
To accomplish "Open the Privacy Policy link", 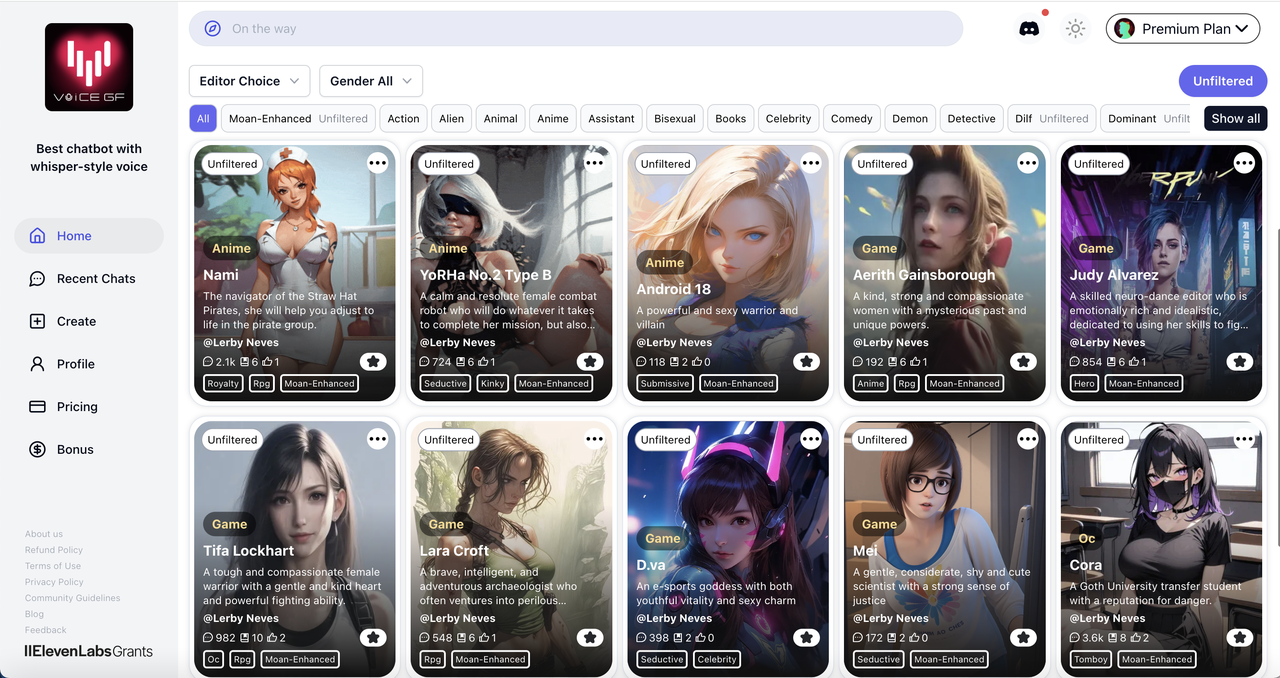I will pyautogui.click(x=54, y=582).
